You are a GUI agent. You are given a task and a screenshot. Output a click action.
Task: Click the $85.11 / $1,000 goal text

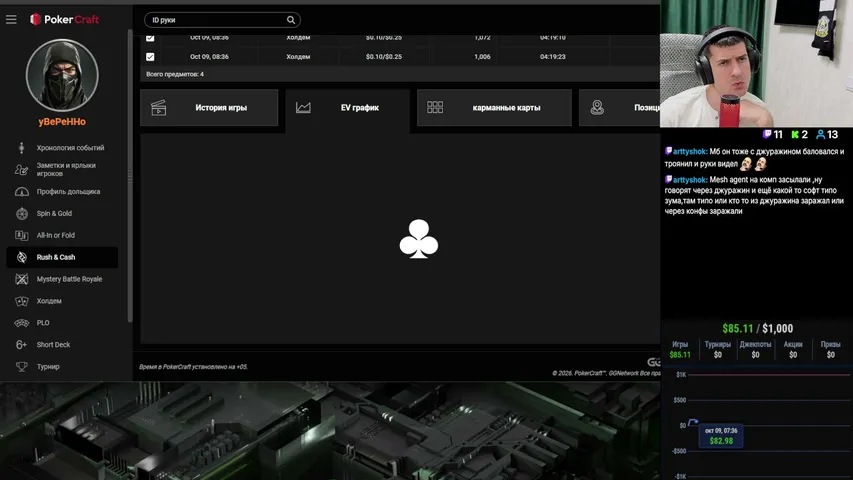pyautogui.click(x=757, y=328)
